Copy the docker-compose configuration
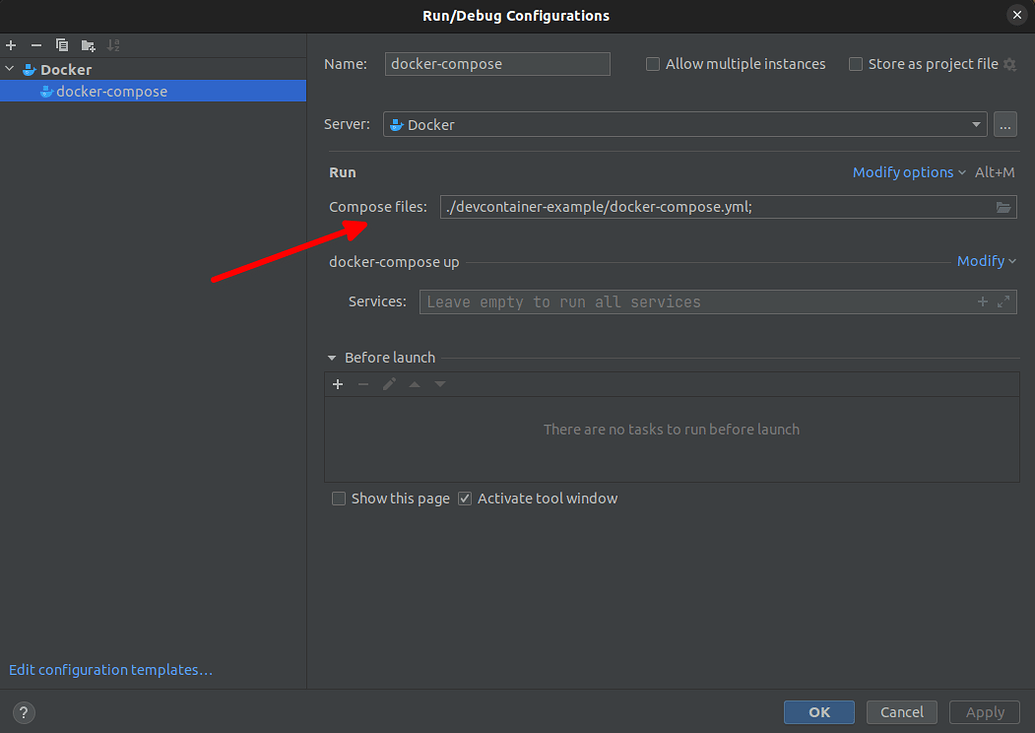Screen dimensions: 1035x733 point(61,45)
